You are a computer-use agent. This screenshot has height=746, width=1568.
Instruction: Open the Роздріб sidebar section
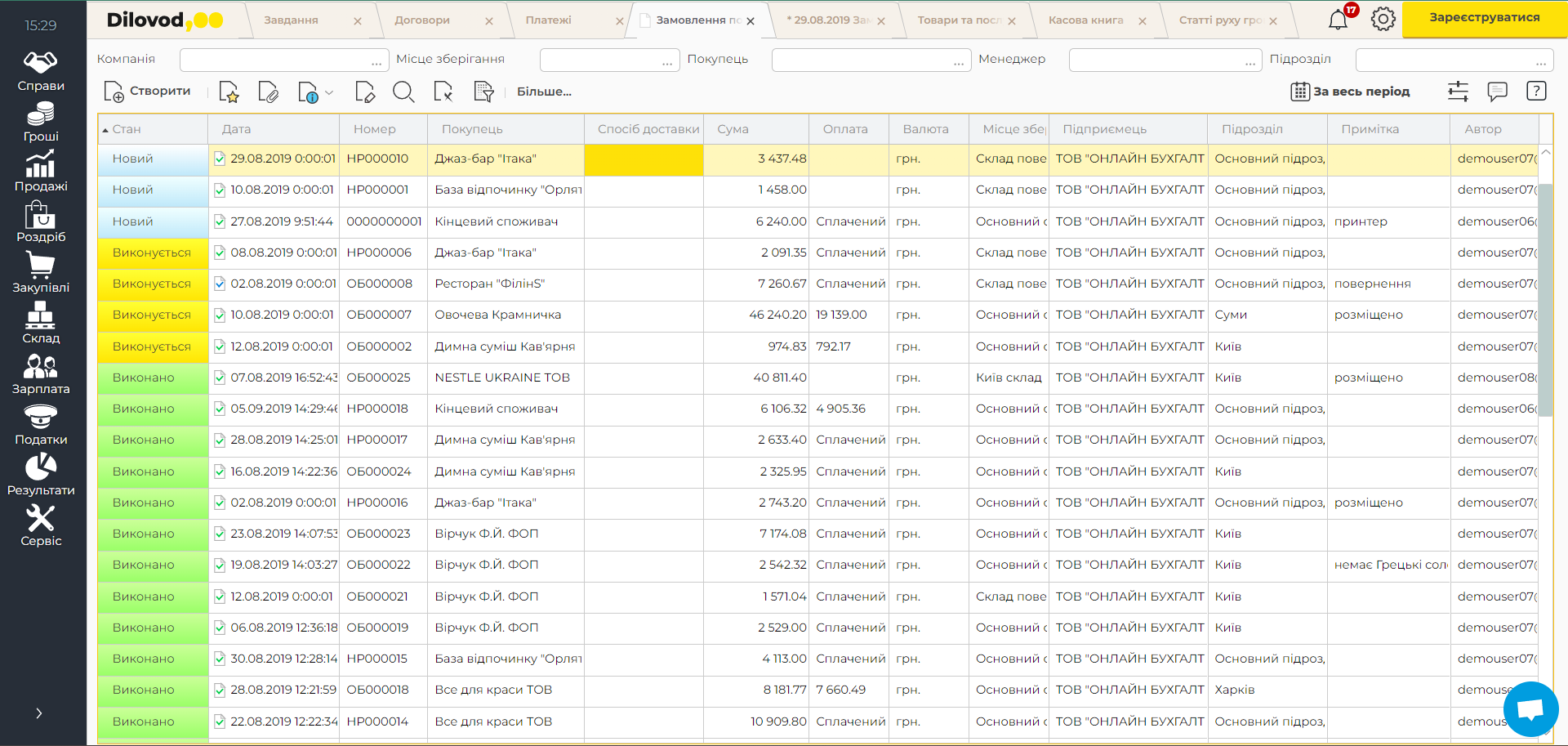[41, 222]
